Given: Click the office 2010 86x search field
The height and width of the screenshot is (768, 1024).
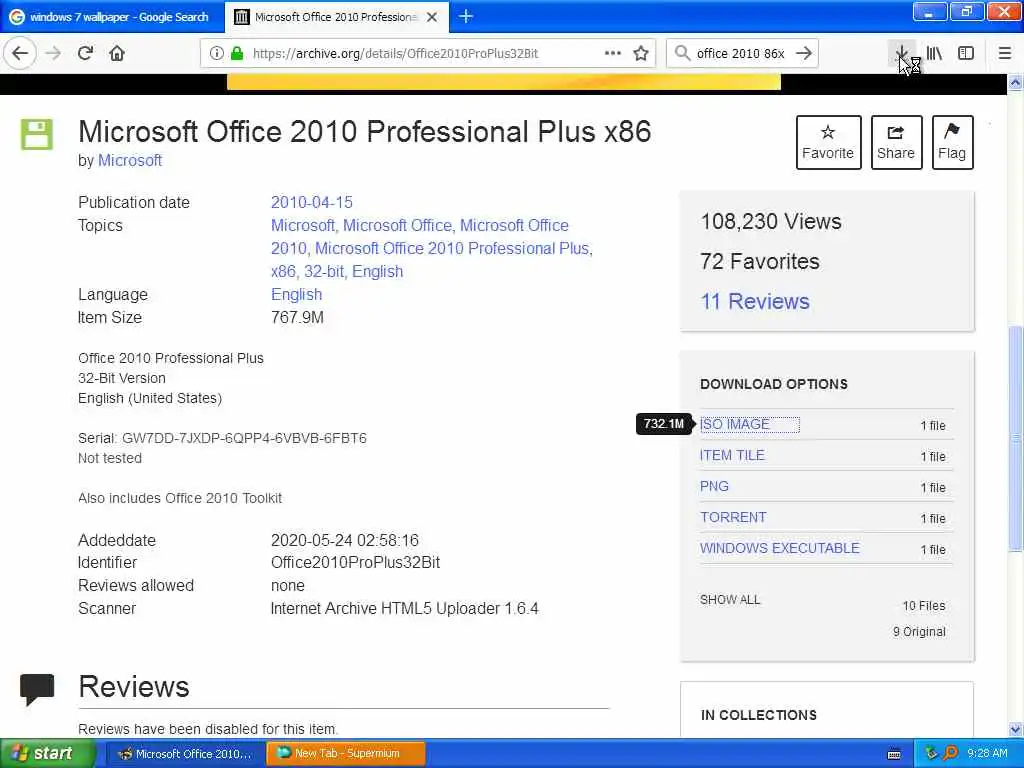Looking at the screenshot, I should pyautogui.click(x=741, y=54).
